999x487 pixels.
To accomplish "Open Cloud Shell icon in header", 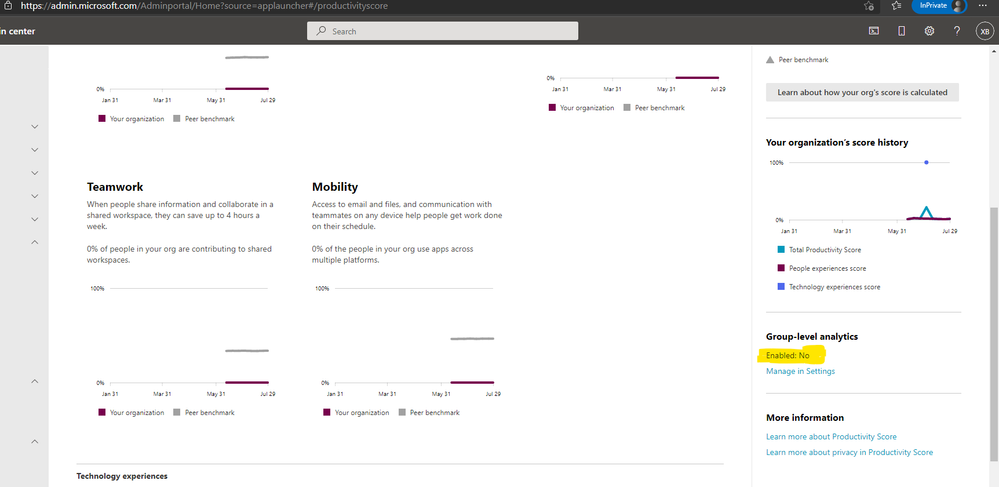I will pyautogui.click(x=875, y=31).
